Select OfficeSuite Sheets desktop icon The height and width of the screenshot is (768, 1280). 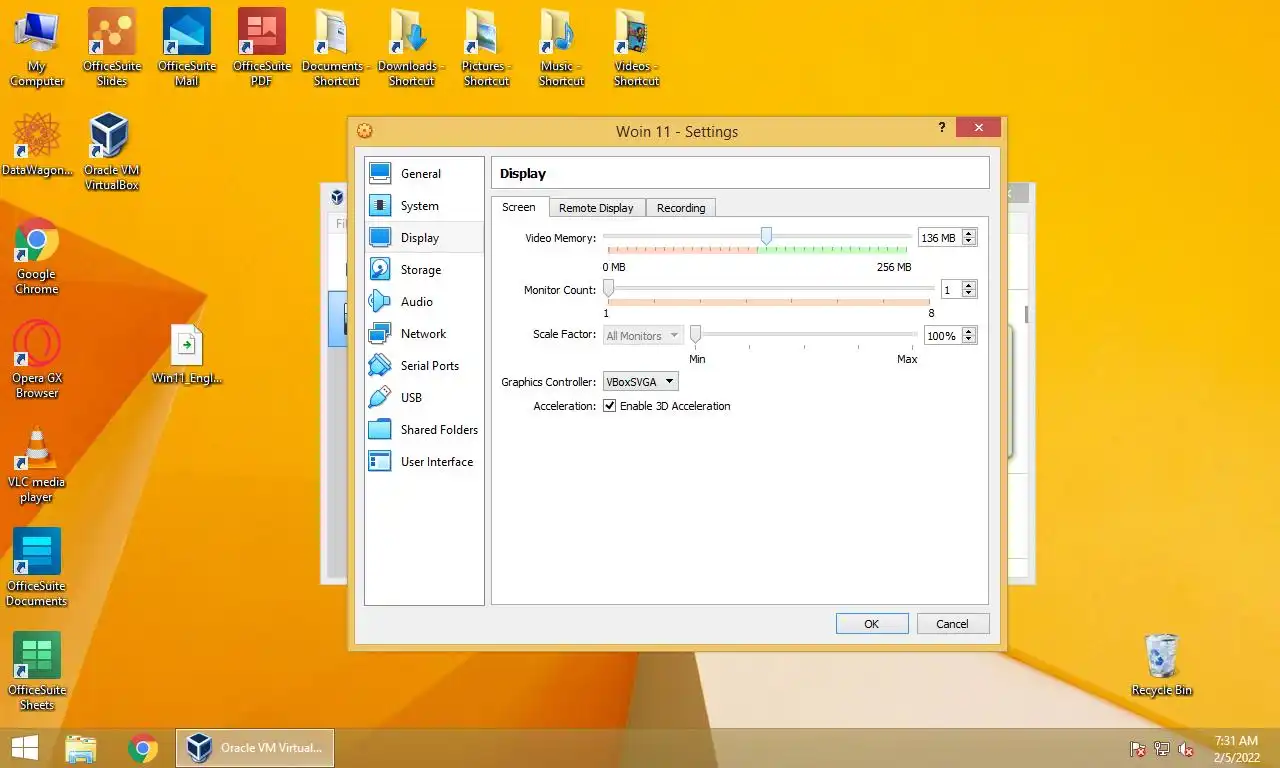(37, 672)
